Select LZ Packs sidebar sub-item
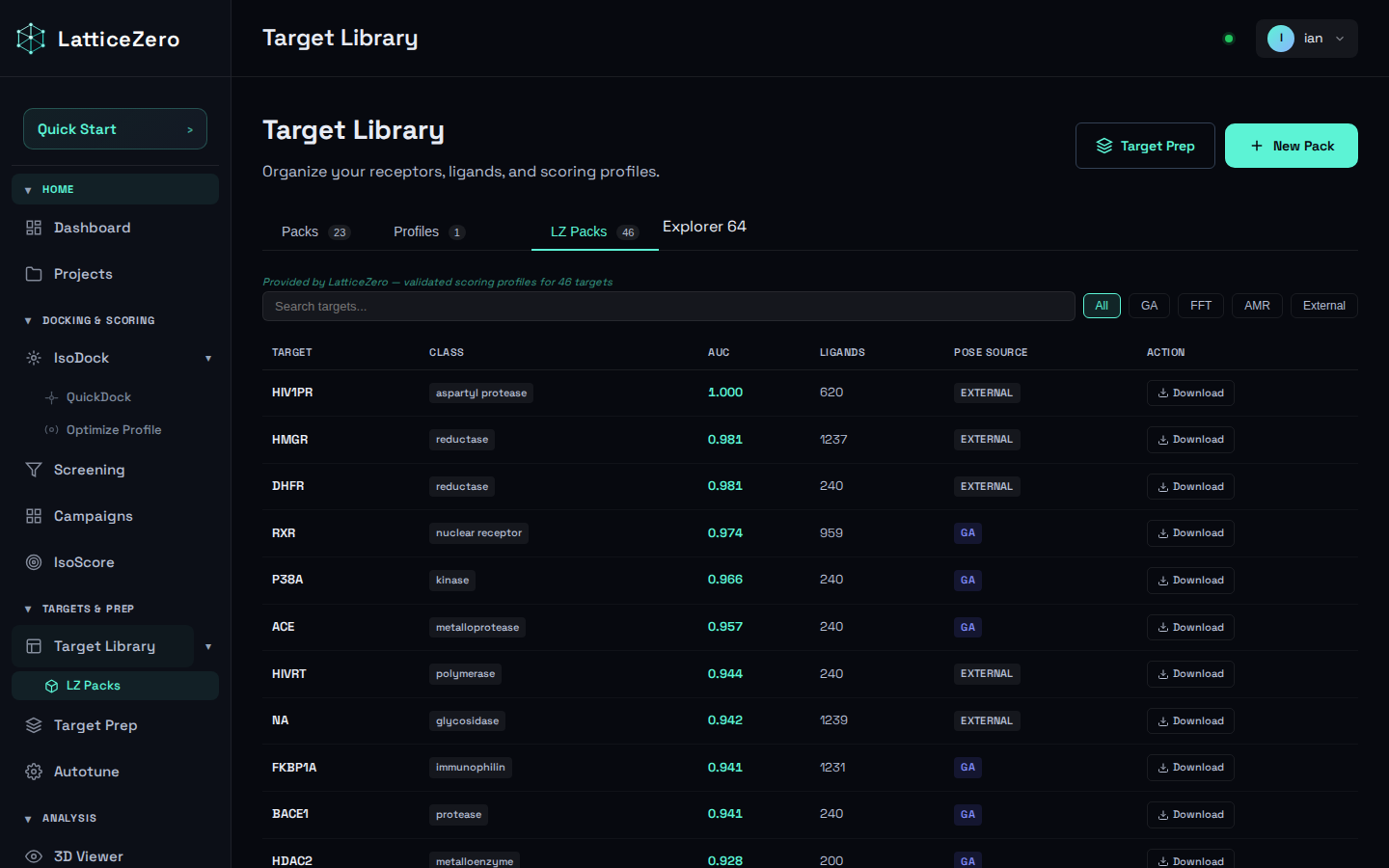The height and width of the screenshot is (868, 1389). pyautogui.click(x=115, y=686)
